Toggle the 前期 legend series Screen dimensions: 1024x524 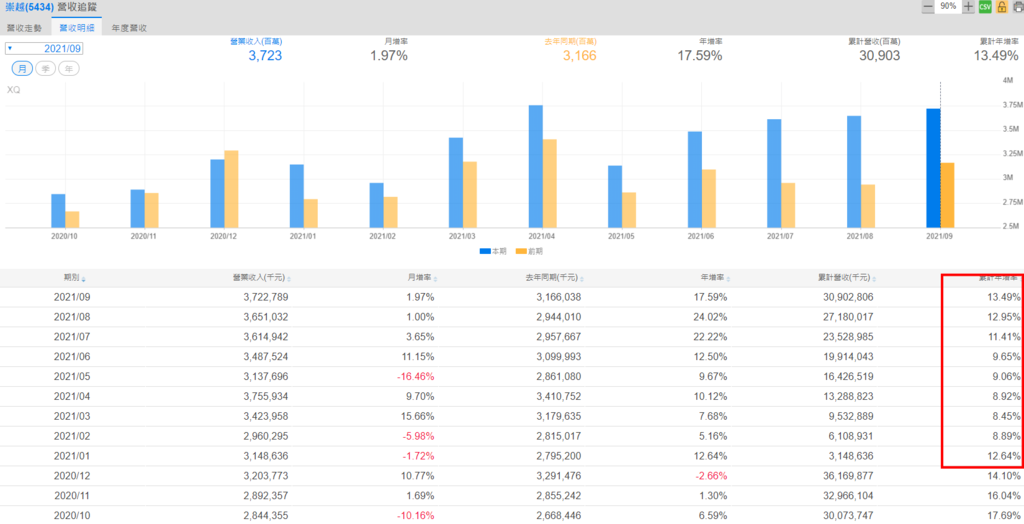[529, 251]
